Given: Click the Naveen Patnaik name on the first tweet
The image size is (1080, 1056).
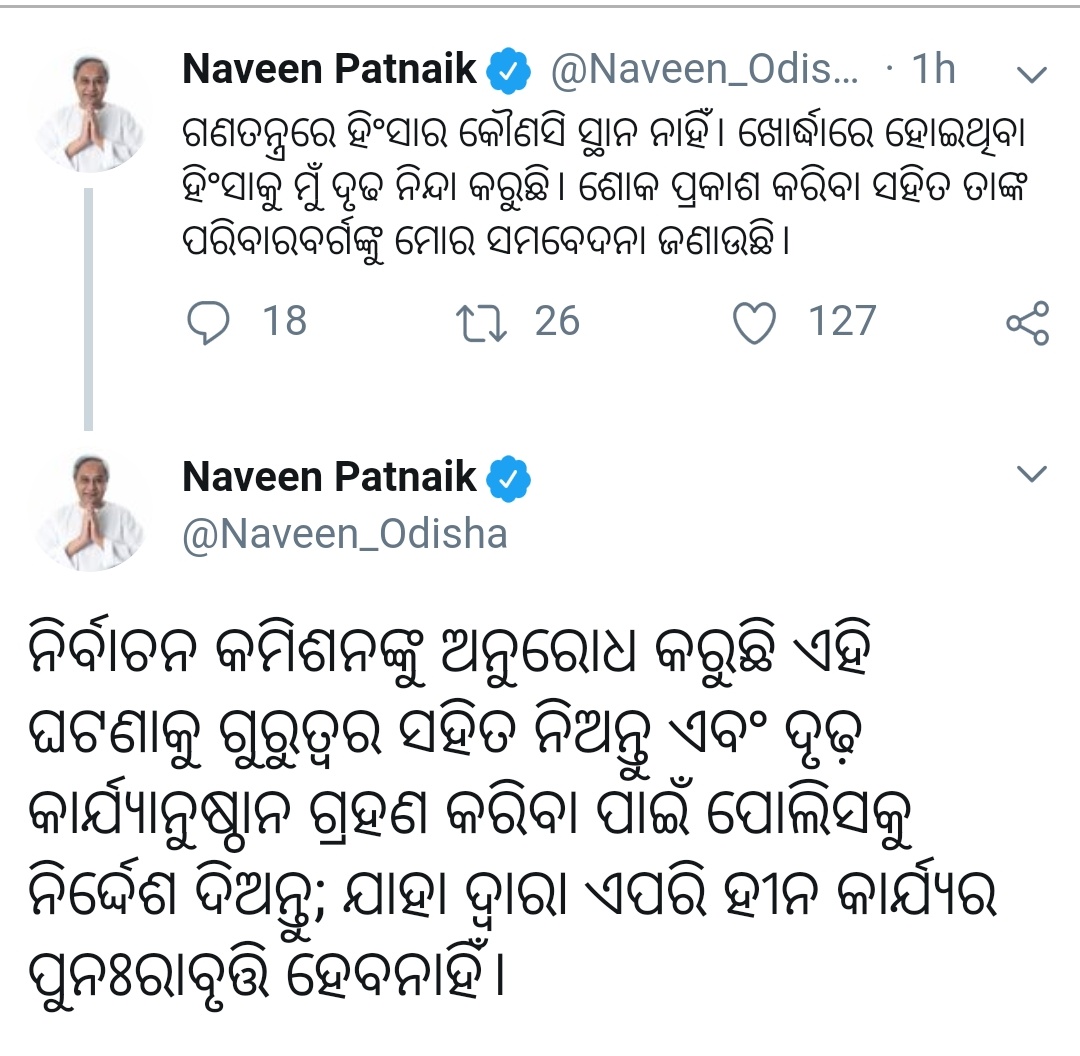Looking at the screenshot, I should pos(330,71).
